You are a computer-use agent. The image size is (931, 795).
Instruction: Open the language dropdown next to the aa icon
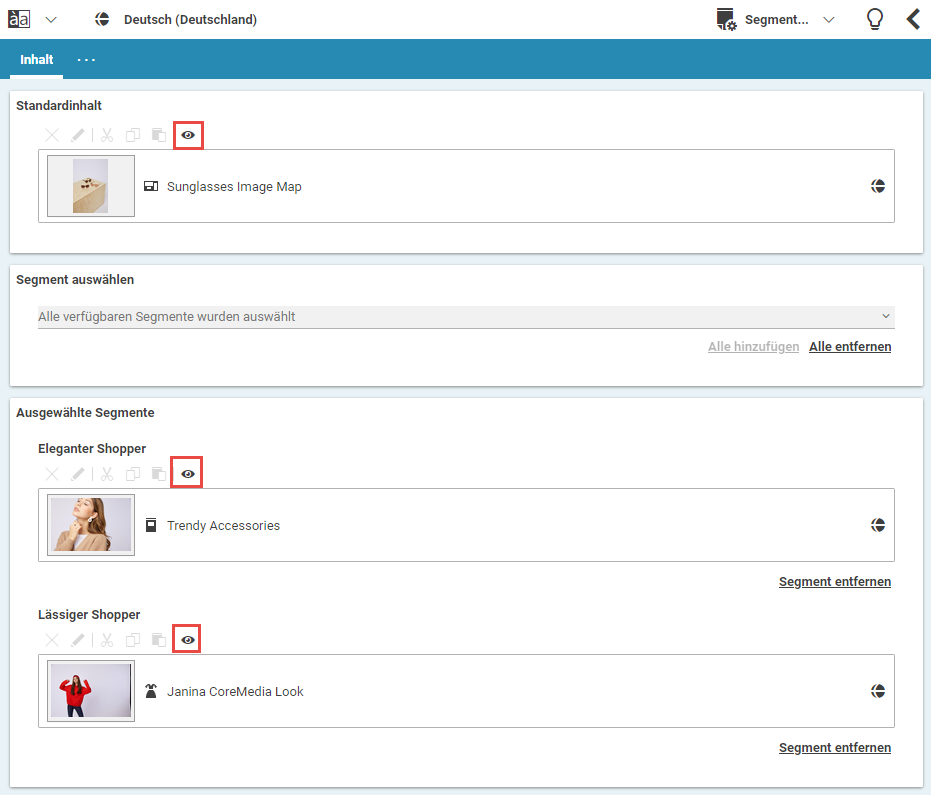pos(50,19)
